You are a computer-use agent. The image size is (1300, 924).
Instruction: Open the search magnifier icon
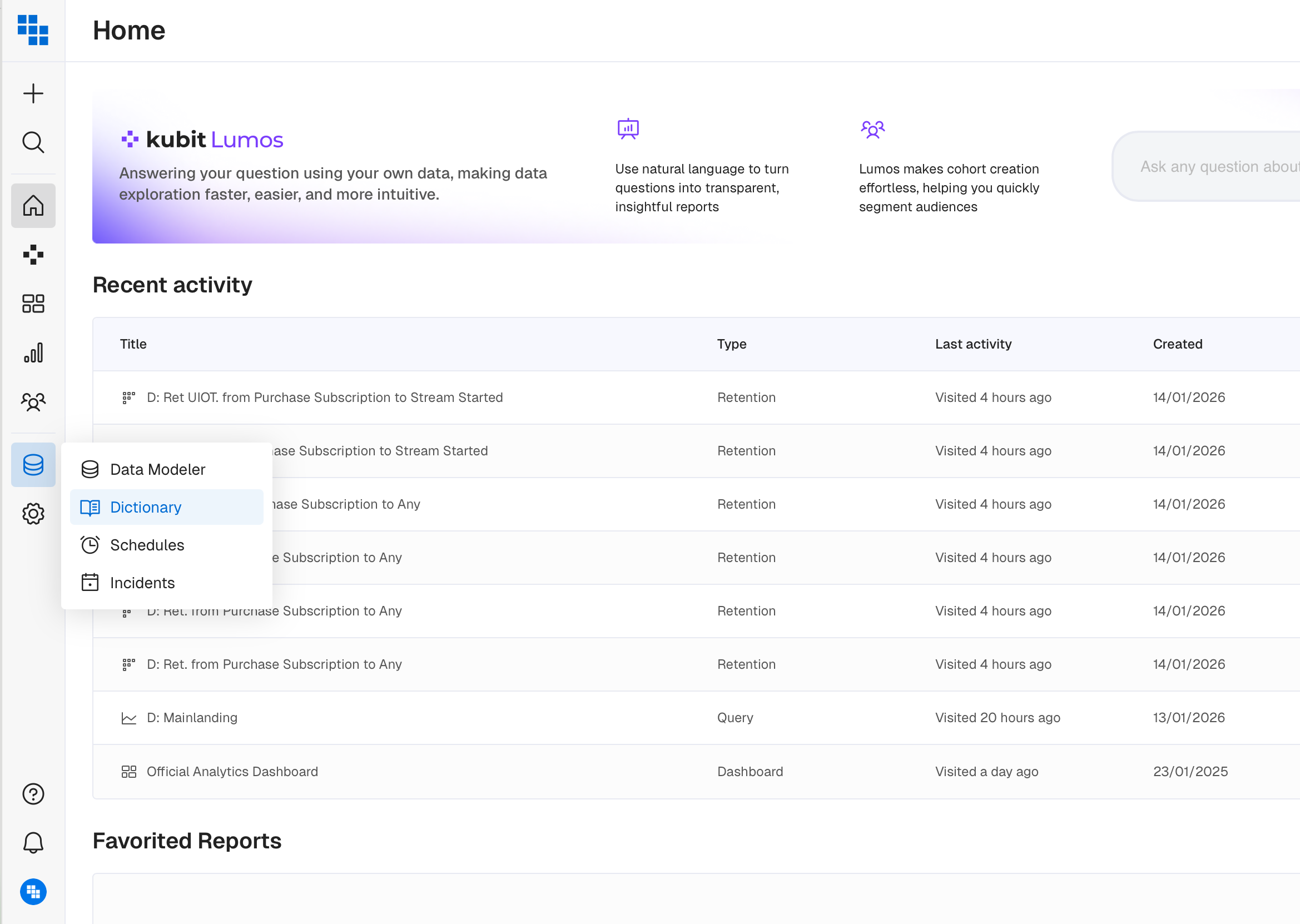point(33,142)
